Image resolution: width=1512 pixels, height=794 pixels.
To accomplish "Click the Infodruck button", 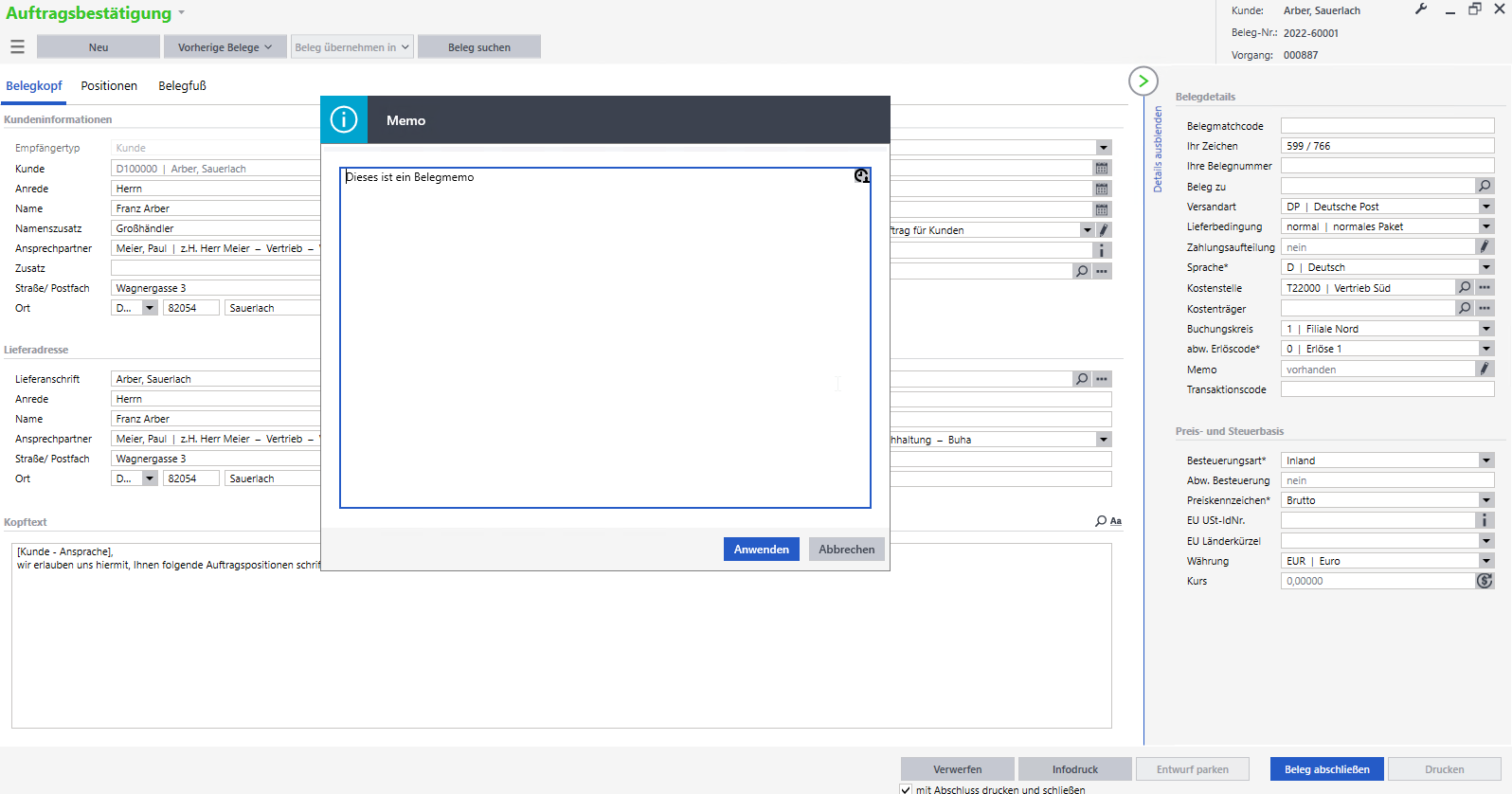I will pos(1075,769).
